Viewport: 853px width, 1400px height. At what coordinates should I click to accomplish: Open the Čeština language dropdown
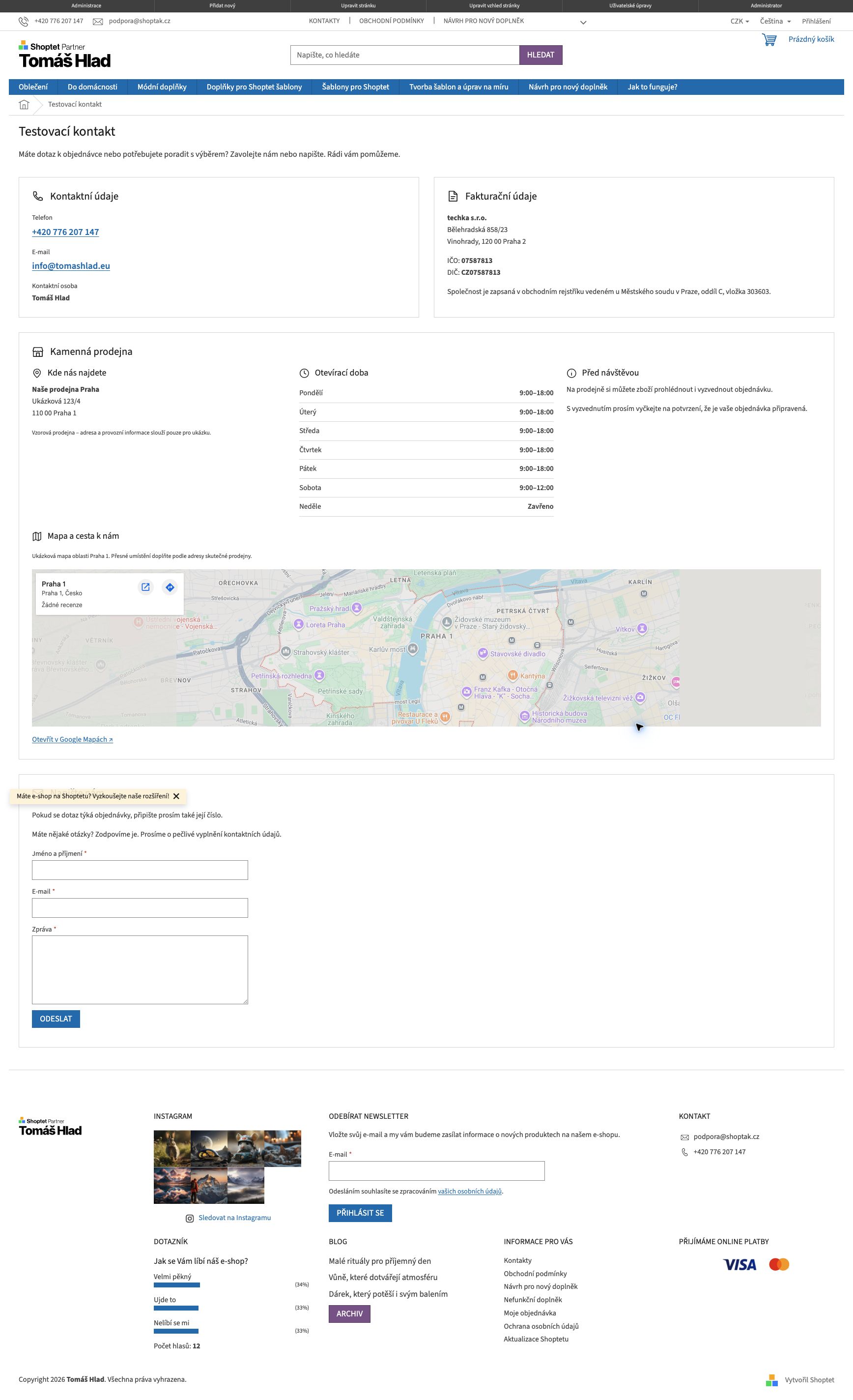pos(775,21)
